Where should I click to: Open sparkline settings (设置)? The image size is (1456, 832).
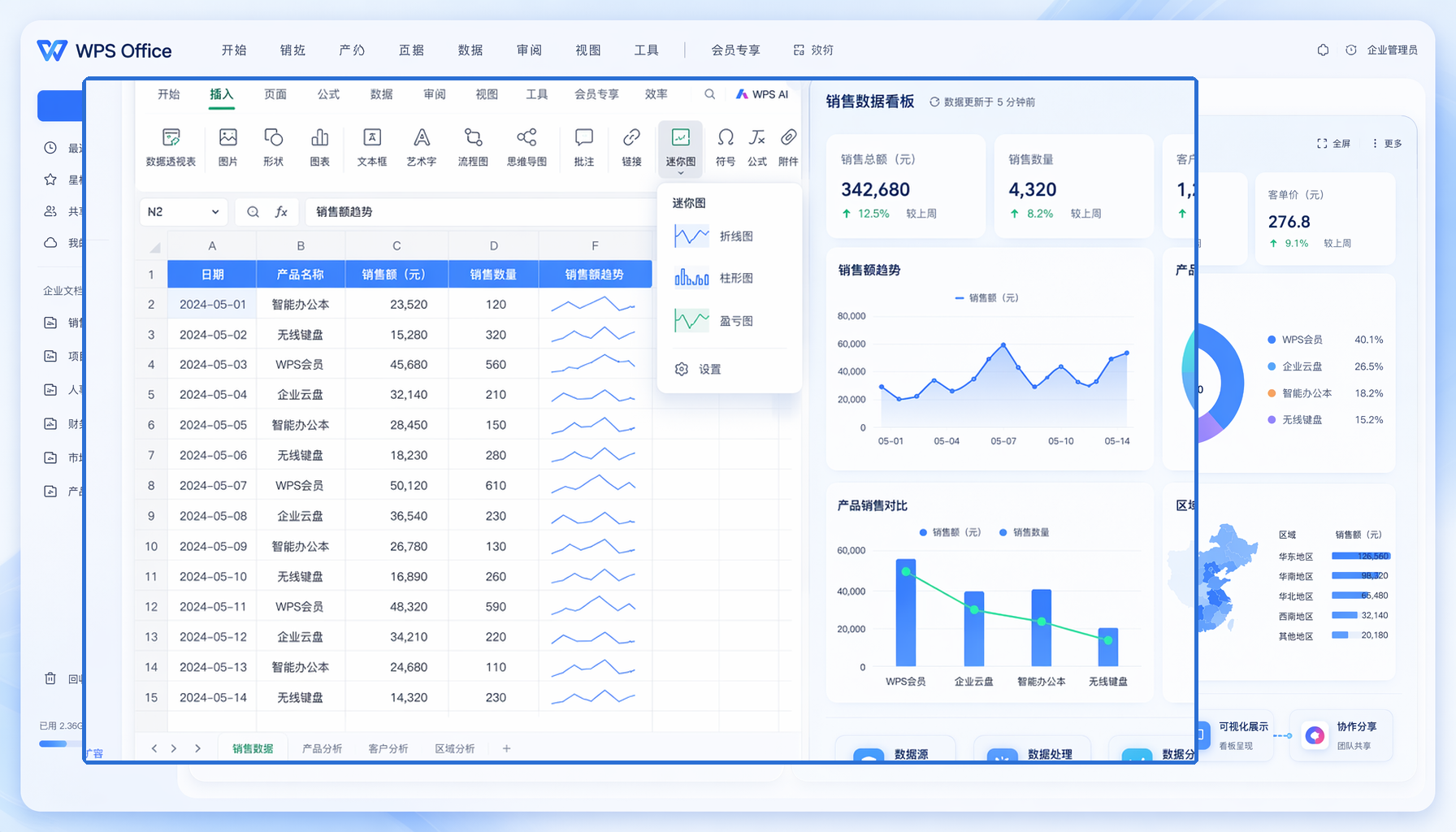[x=698, y=369]
